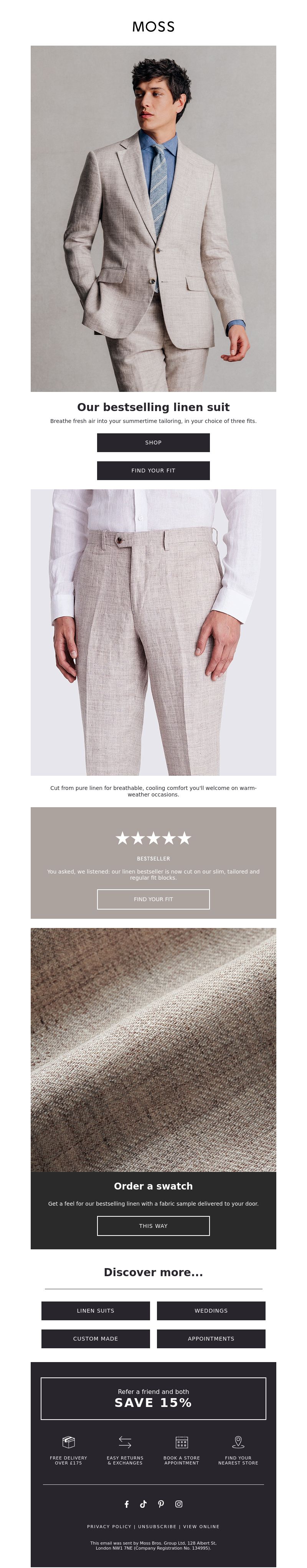Click the Instagram icon in footer
This screenshot has width=307, height=1568.
179,1504
